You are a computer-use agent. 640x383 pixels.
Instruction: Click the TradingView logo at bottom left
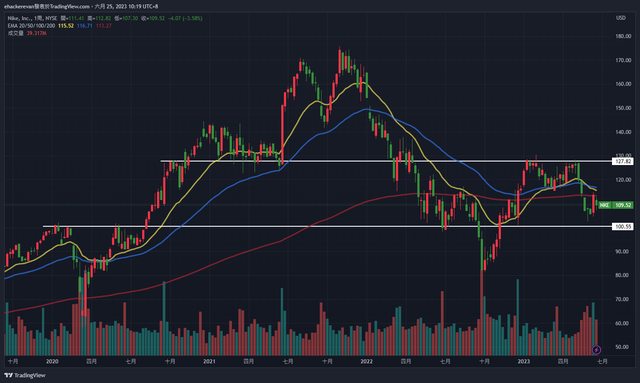25,375
